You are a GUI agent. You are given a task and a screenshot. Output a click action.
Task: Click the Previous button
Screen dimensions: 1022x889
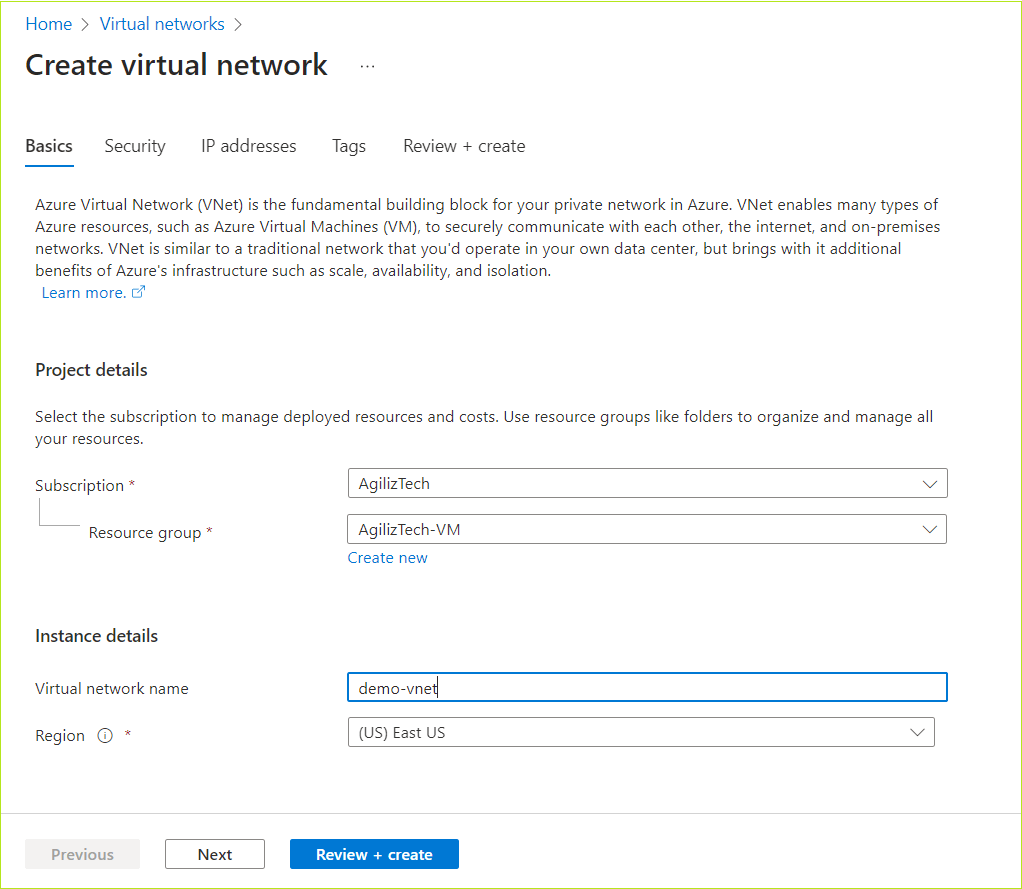(x=82, y=853)
